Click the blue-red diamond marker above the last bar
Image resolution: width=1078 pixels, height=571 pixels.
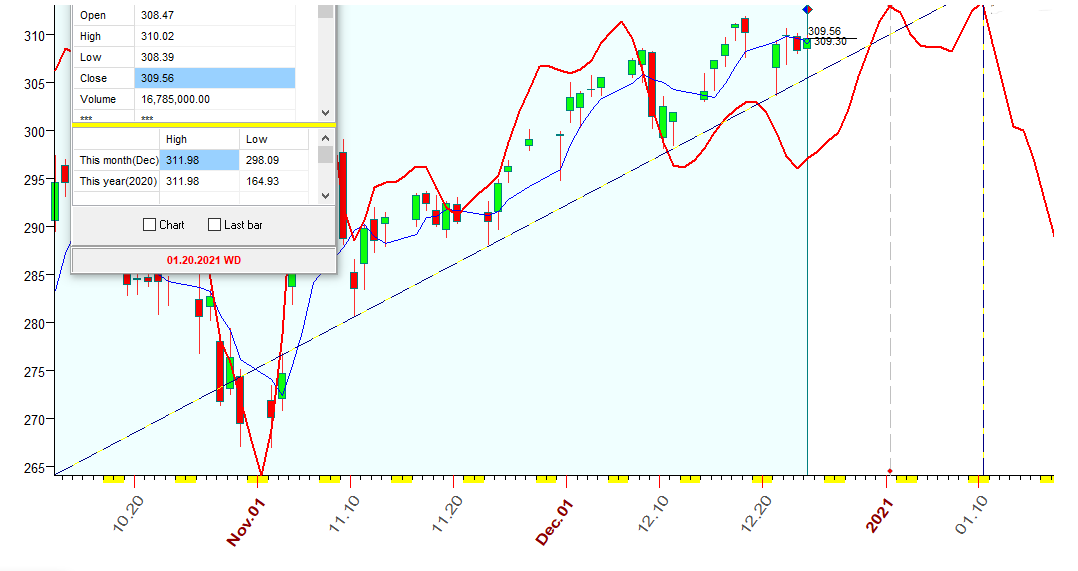[x=807, y=9]
